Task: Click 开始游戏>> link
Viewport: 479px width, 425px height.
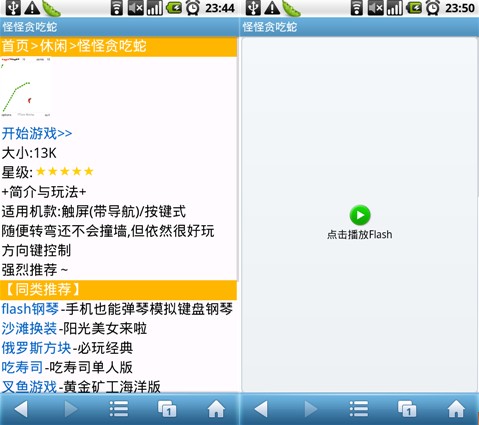Action: (37, 134)
